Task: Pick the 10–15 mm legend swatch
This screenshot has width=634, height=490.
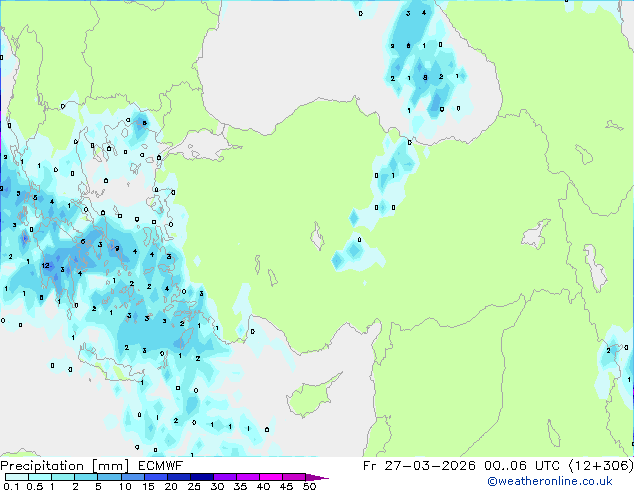Action: [x=132, y=477]
